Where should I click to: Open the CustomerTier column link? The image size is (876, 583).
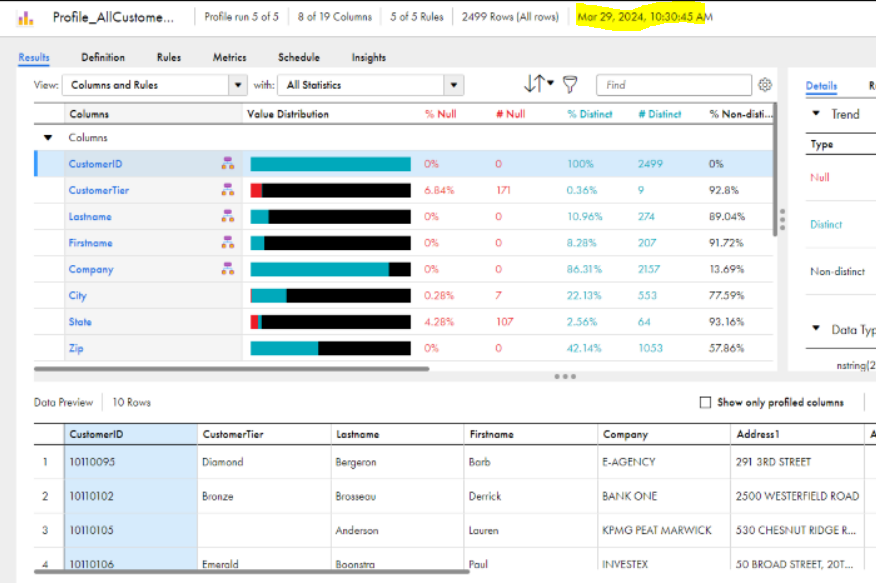coord(98,190)
